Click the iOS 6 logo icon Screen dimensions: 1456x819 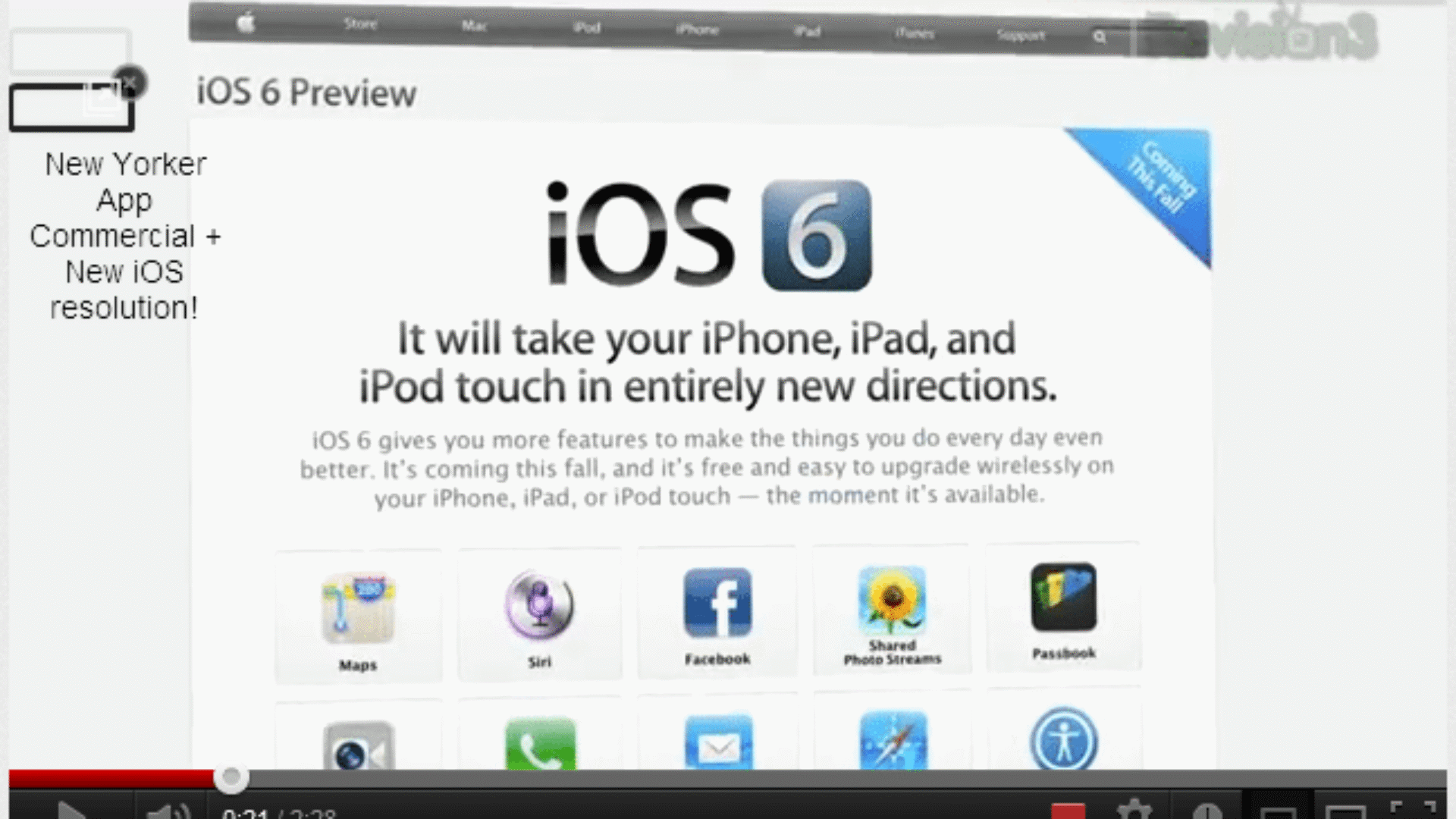pos(817,235)
